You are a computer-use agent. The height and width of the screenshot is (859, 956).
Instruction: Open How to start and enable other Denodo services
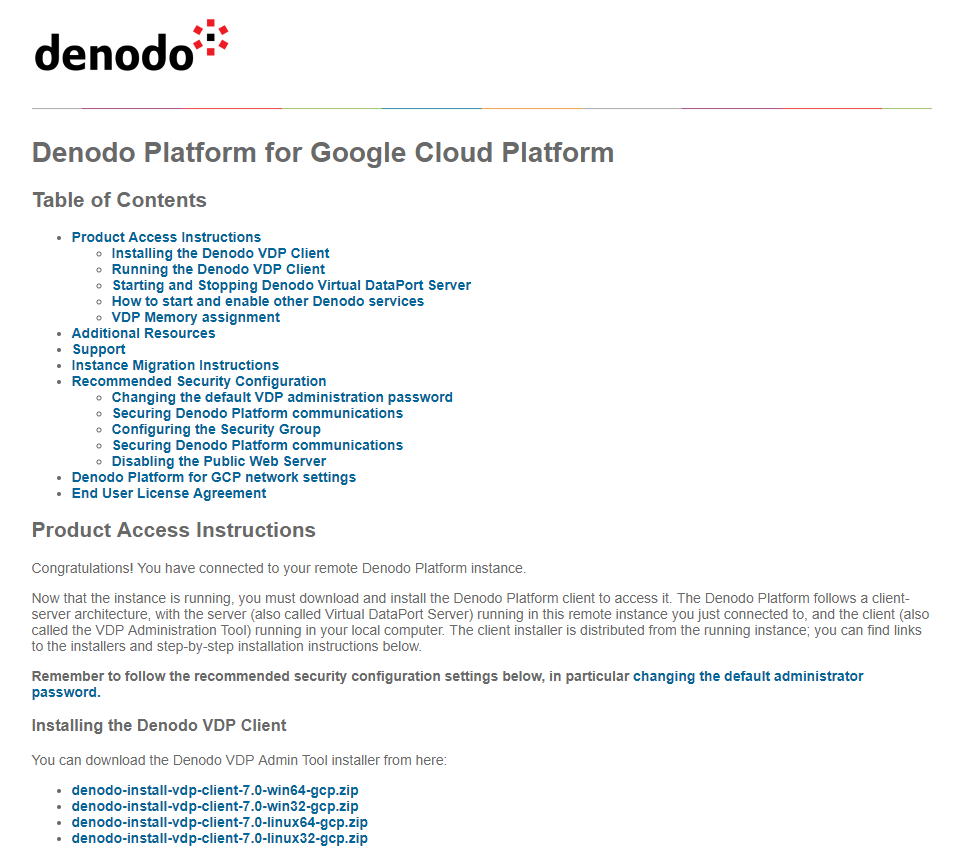tap(267, 301)
